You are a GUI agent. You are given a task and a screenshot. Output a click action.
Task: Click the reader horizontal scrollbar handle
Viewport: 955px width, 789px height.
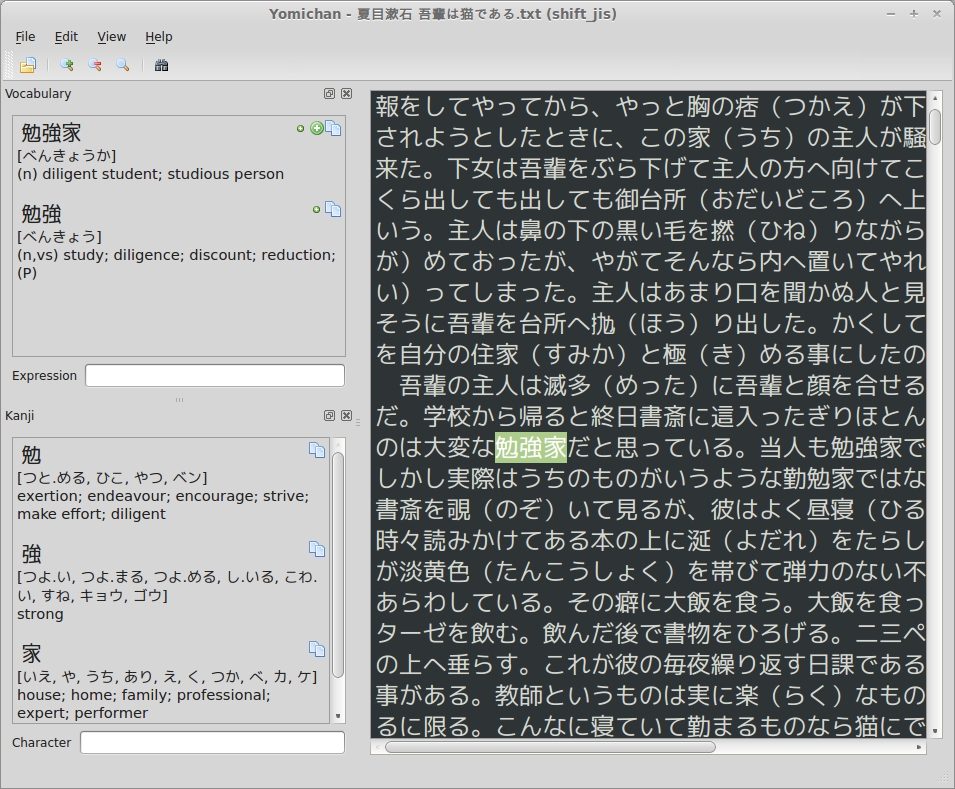point(550,747)
